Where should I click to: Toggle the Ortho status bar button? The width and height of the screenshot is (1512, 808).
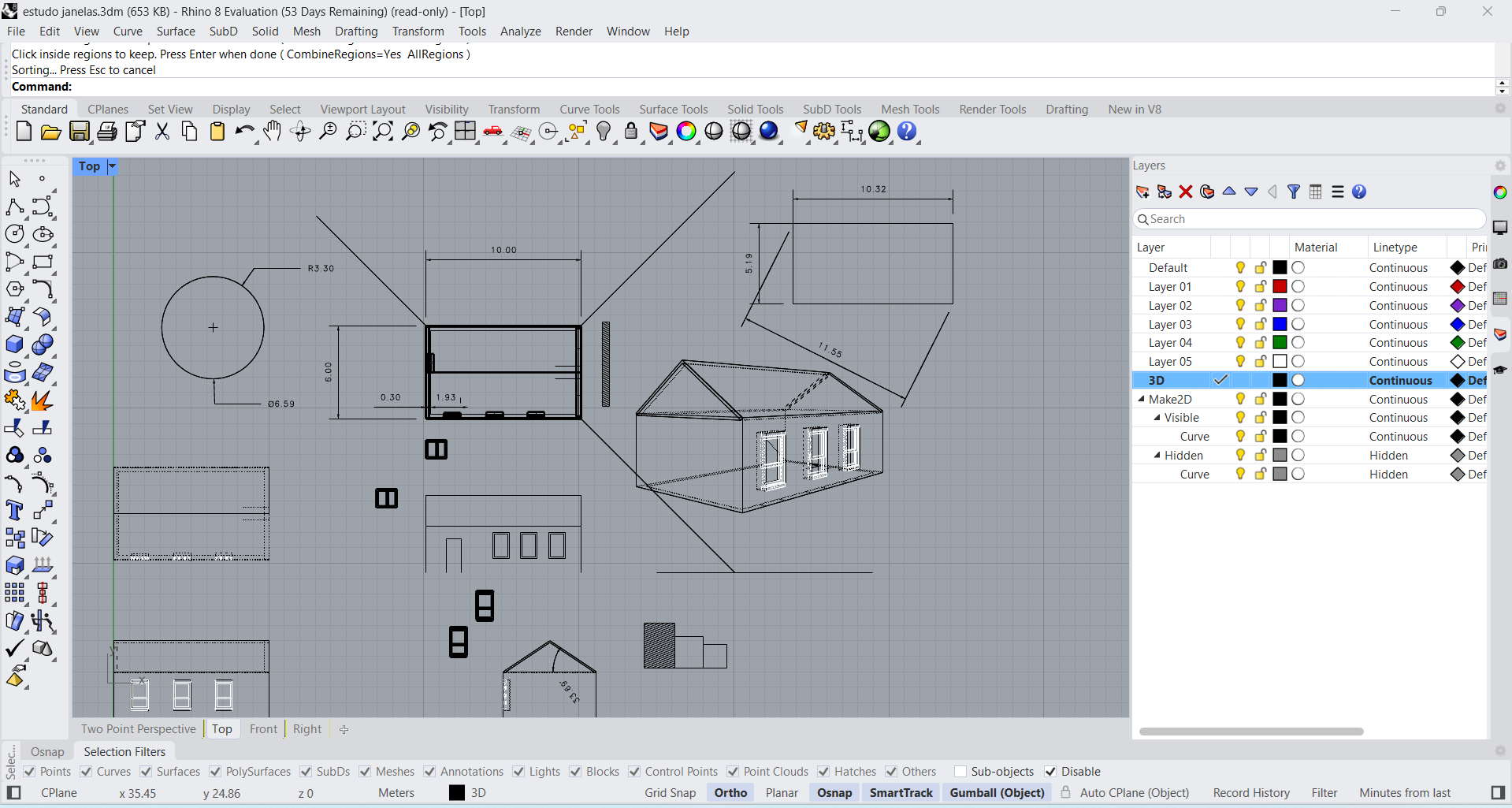click(730, 793)
